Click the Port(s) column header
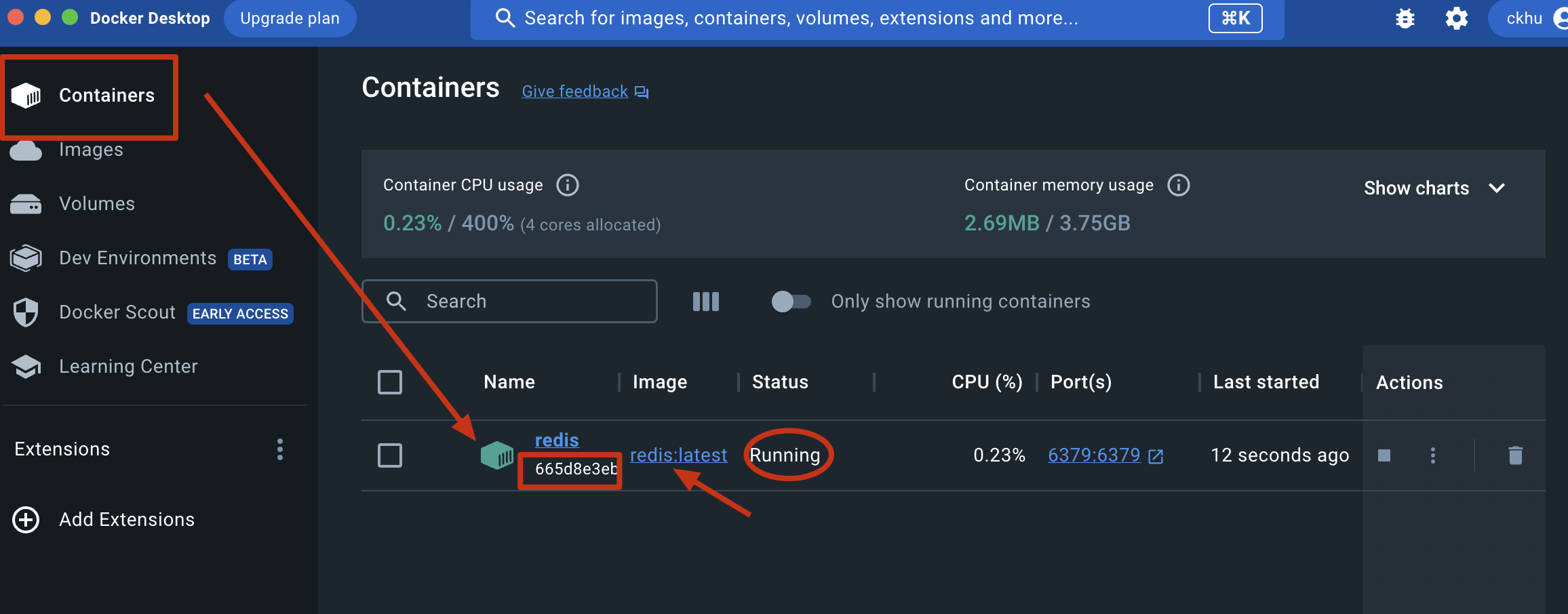 point(1081,382)
